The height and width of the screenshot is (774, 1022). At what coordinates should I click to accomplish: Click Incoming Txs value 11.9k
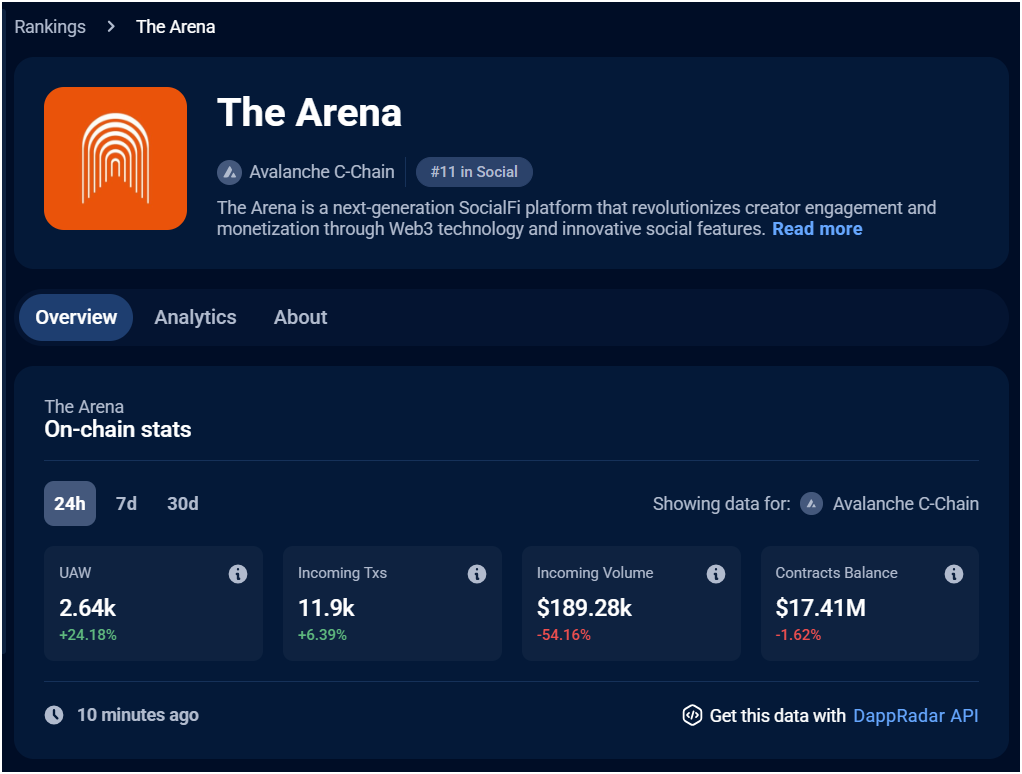[326, 608]
